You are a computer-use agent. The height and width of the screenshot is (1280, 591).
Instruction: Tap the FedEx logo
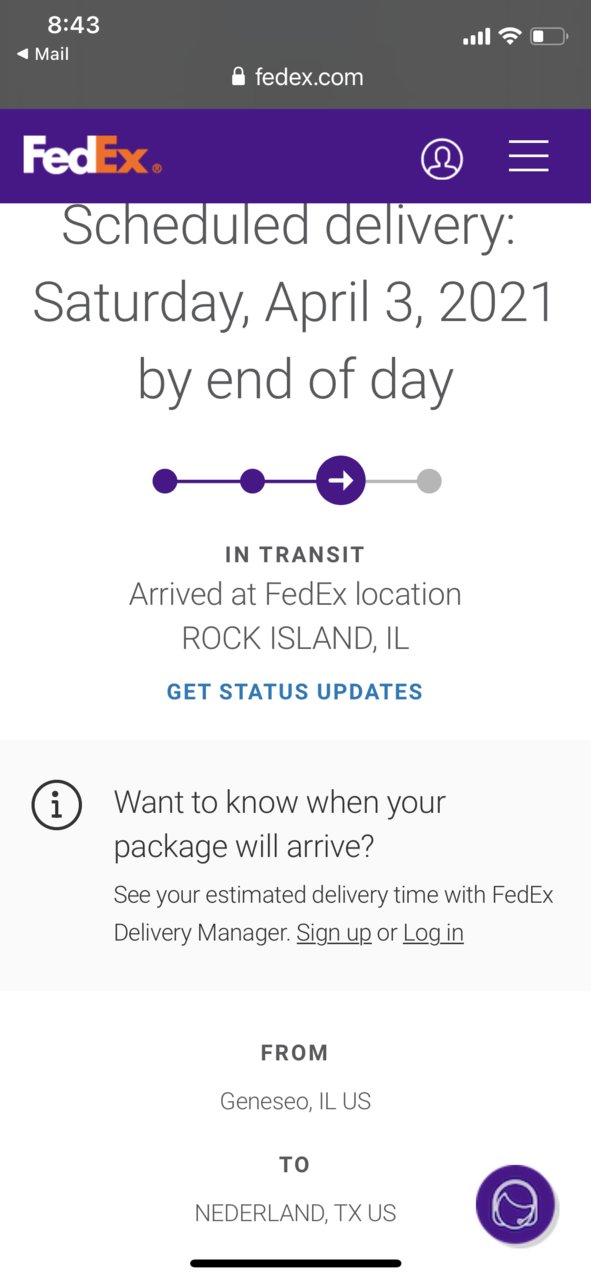[x=92, y=156]
